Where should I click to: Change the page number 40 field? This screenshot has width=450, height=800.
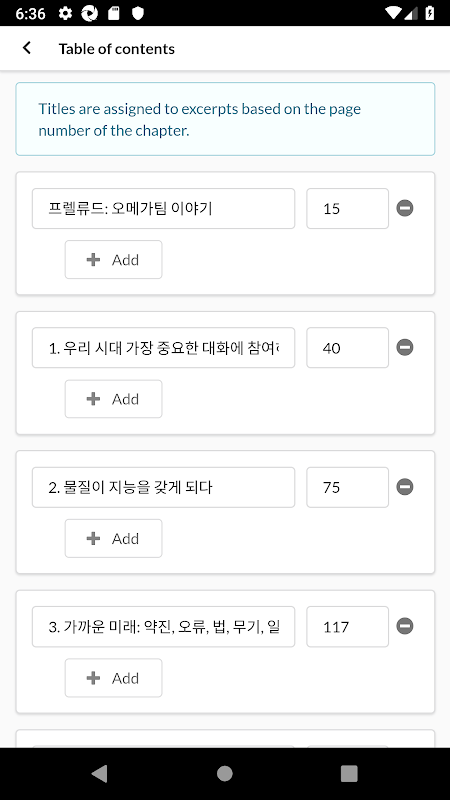click(x=347, y=348)
